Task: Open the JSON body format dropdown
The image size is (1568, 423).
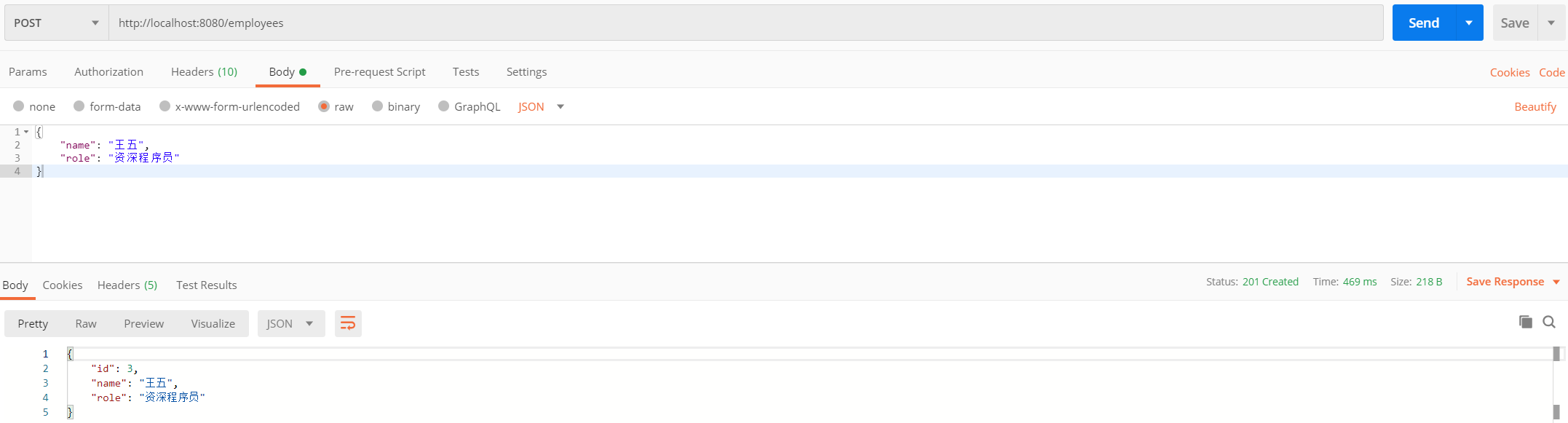Action: [x=541, y=106]
